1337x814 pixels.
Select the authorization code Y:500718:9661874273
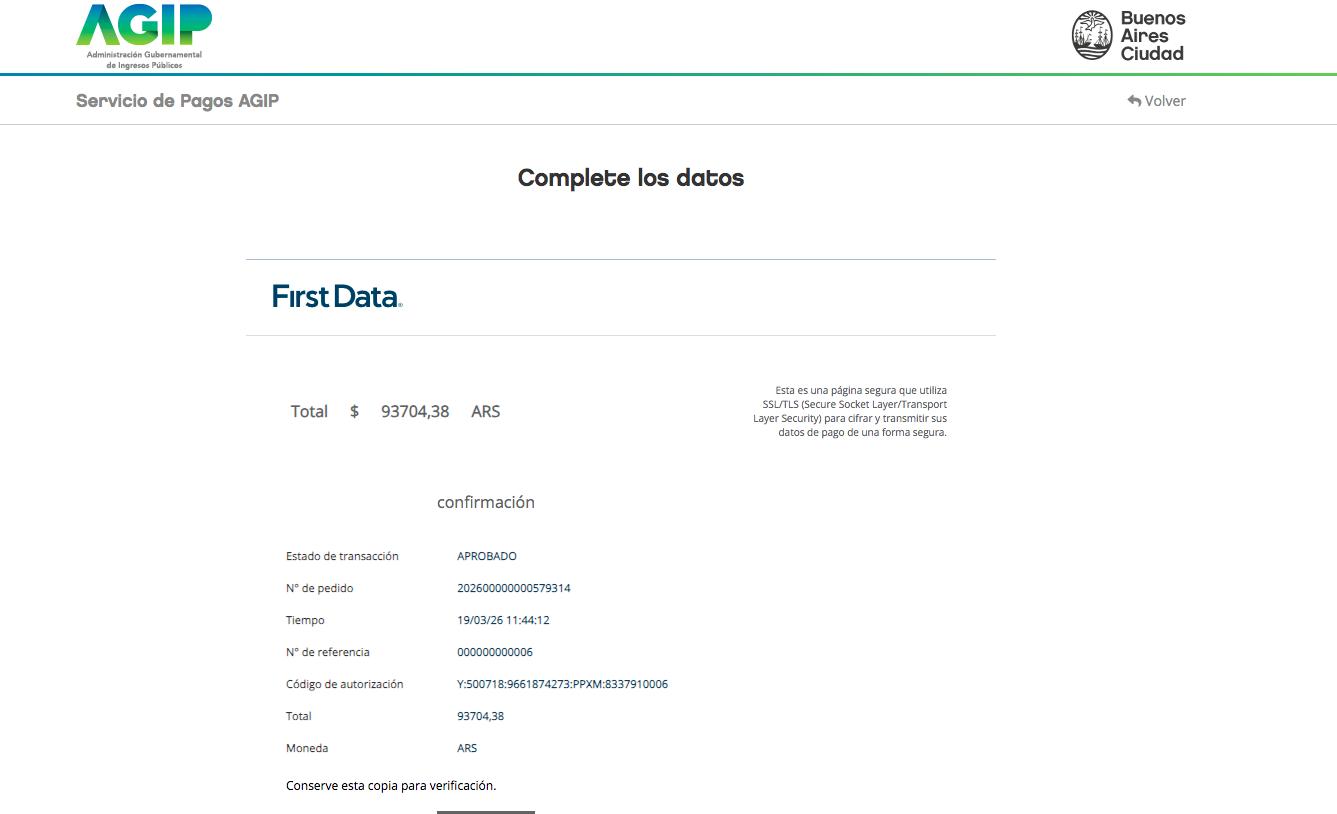(562, 684)
